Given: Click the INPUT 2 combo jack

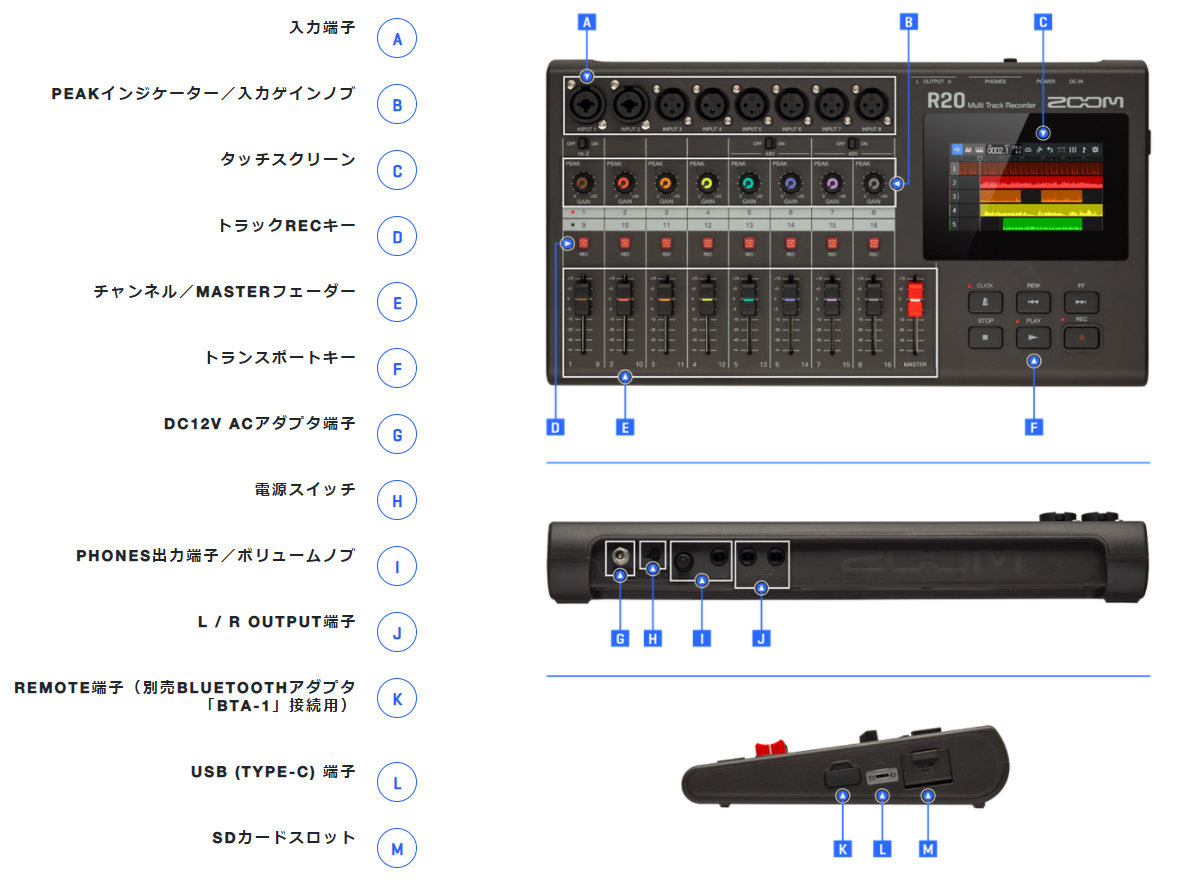Looking at the screenshot, I should 630,103.
